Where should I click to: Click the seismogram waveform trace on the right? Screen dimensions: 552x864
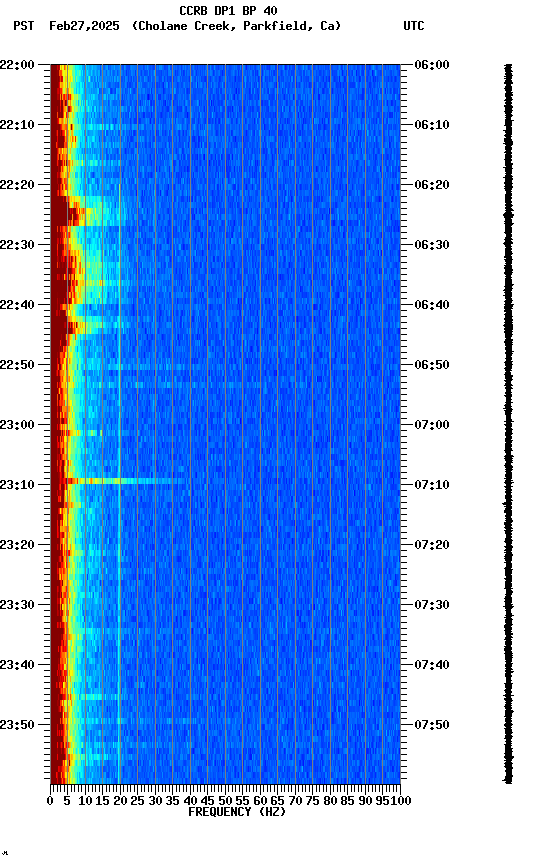508,424
